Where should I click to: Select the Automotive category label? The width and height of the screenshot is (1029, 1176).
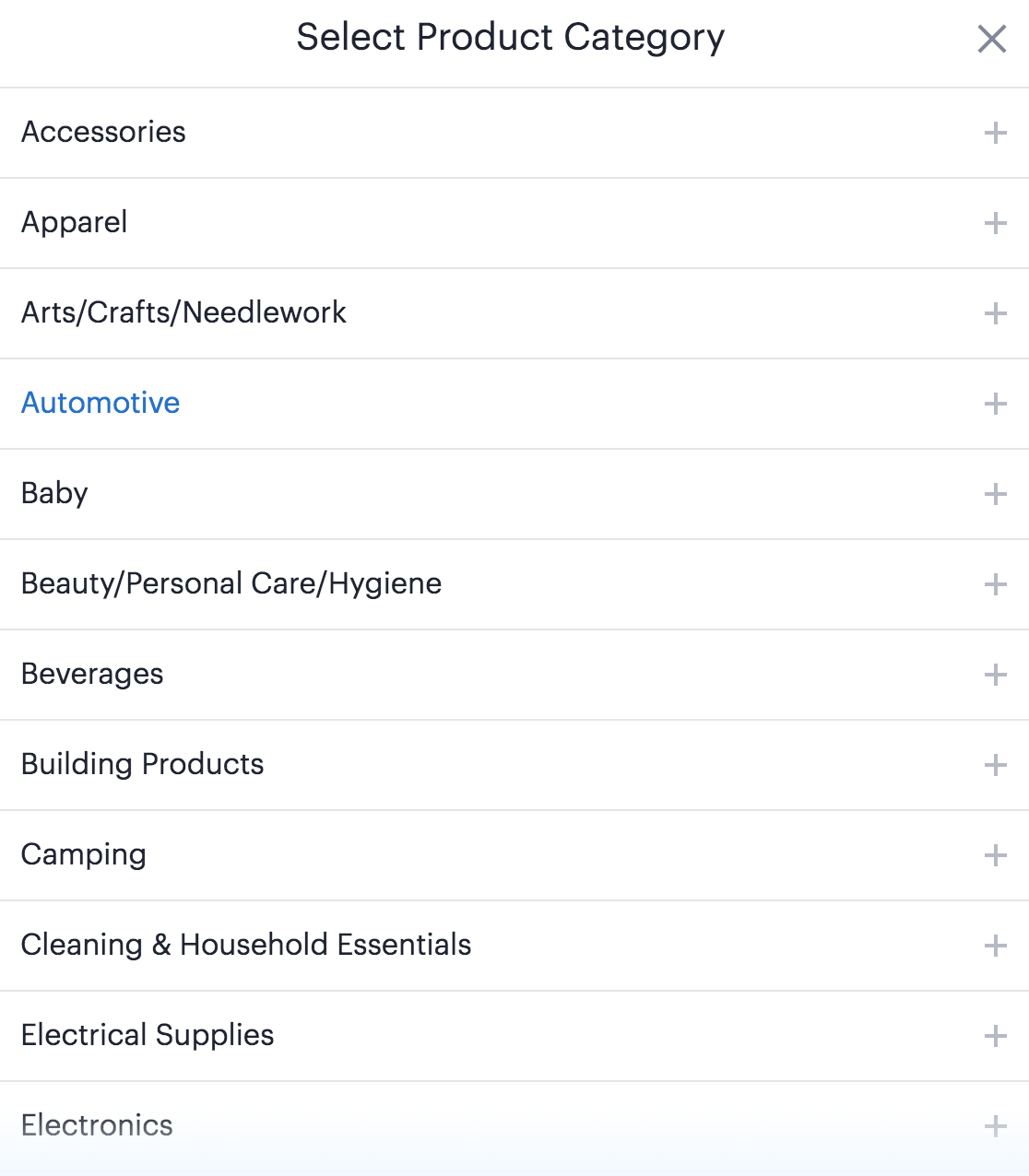[x=100, y=404]
